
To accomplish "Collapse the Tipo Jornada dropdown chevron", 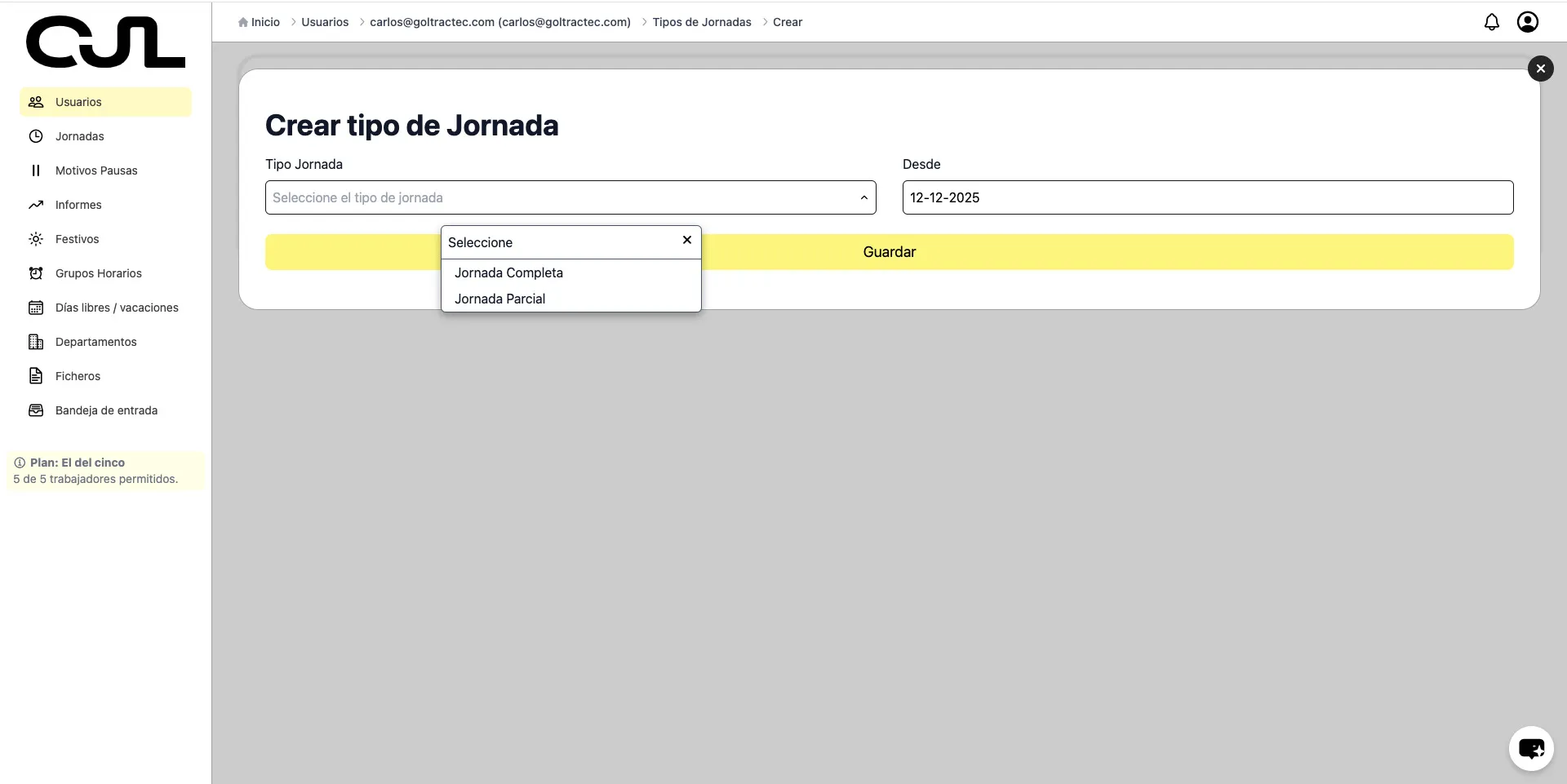I will pyautogui.click(x=863, y=197).
